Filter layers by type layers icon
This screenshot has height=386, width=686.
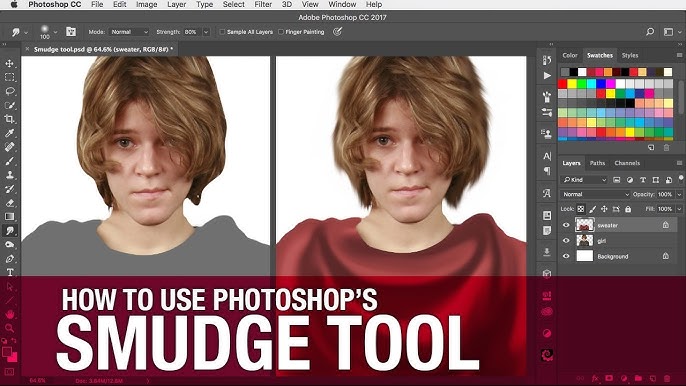click(643, 180)
